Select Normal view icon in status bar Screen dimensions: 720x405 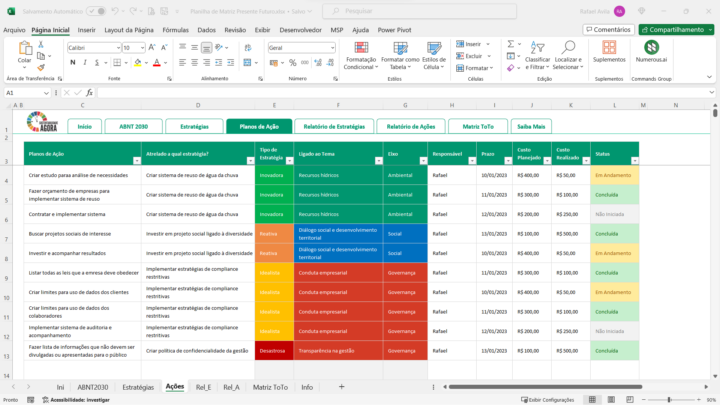pos(592,399)
